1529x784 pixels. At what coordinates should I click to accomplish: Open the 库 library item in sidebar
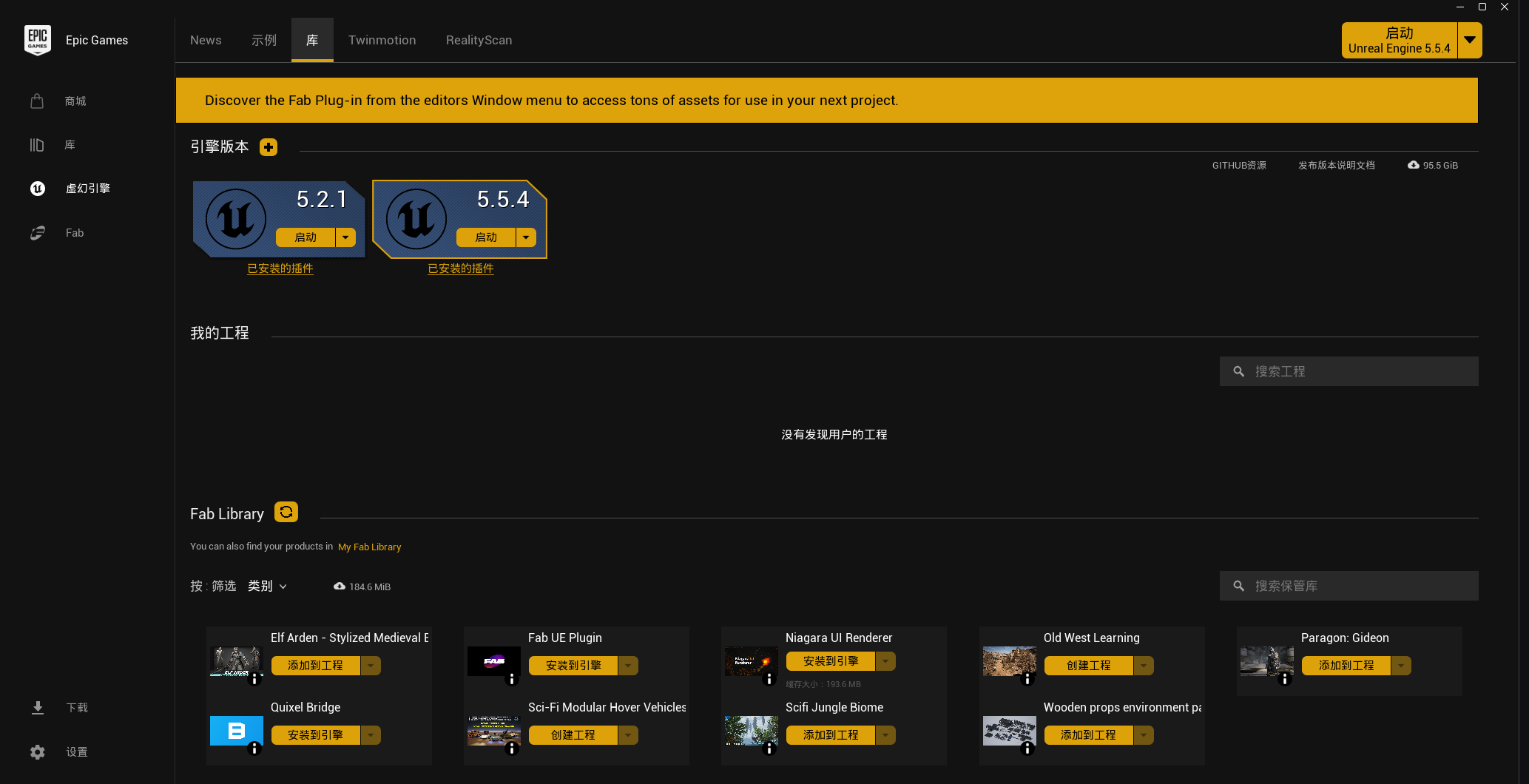coord(53,145)
